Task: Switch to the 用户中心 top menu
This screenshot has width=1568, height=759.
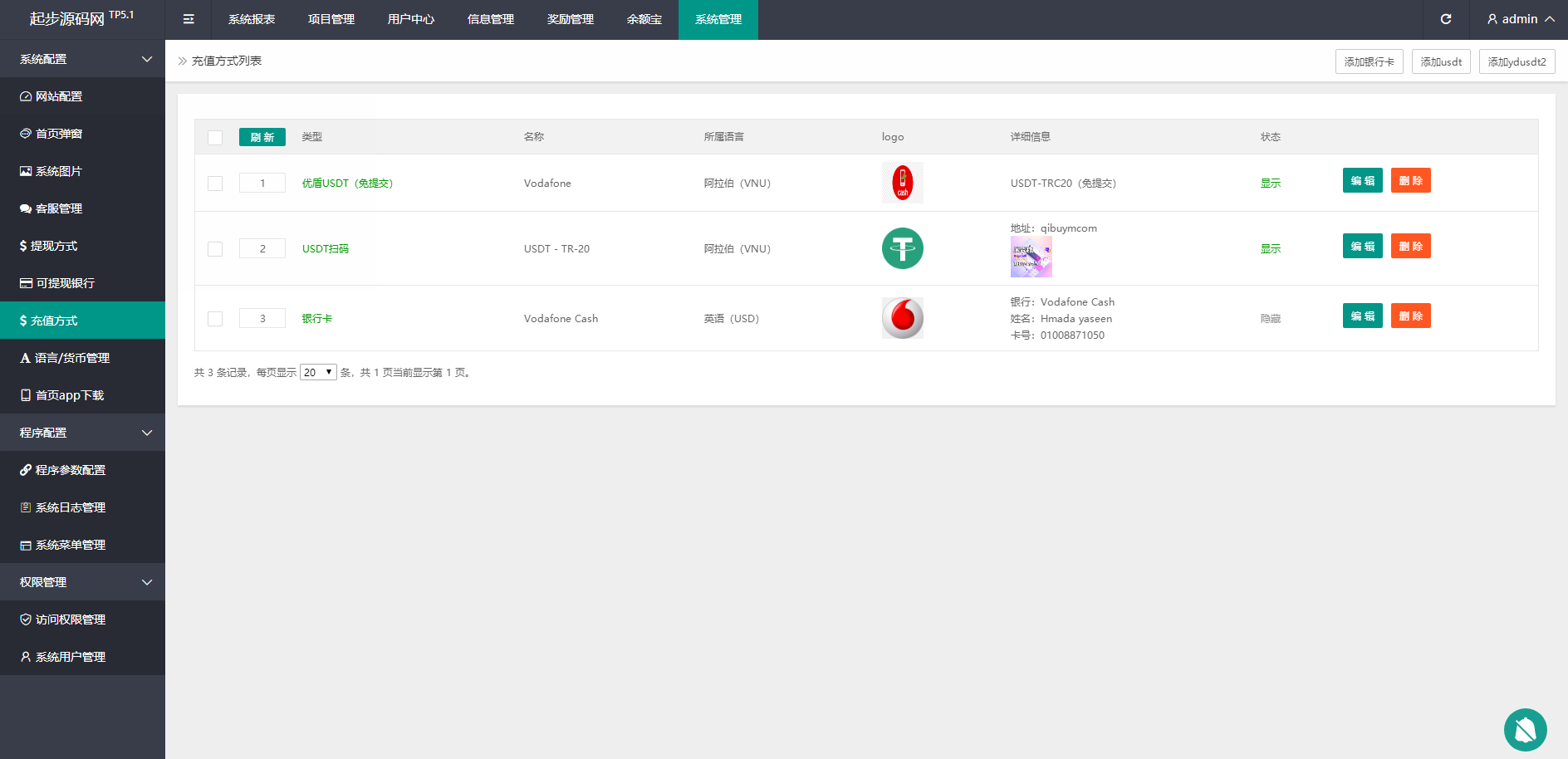Action: pyautogui.click(x=410, y=19)
